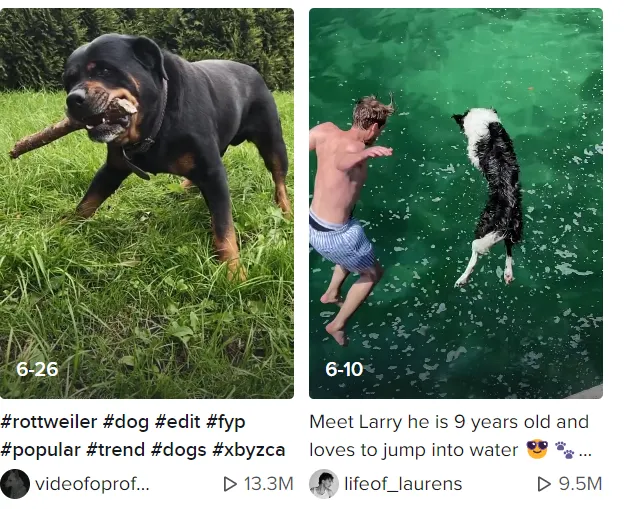Click the videofoprof... username

pos(92,484)
